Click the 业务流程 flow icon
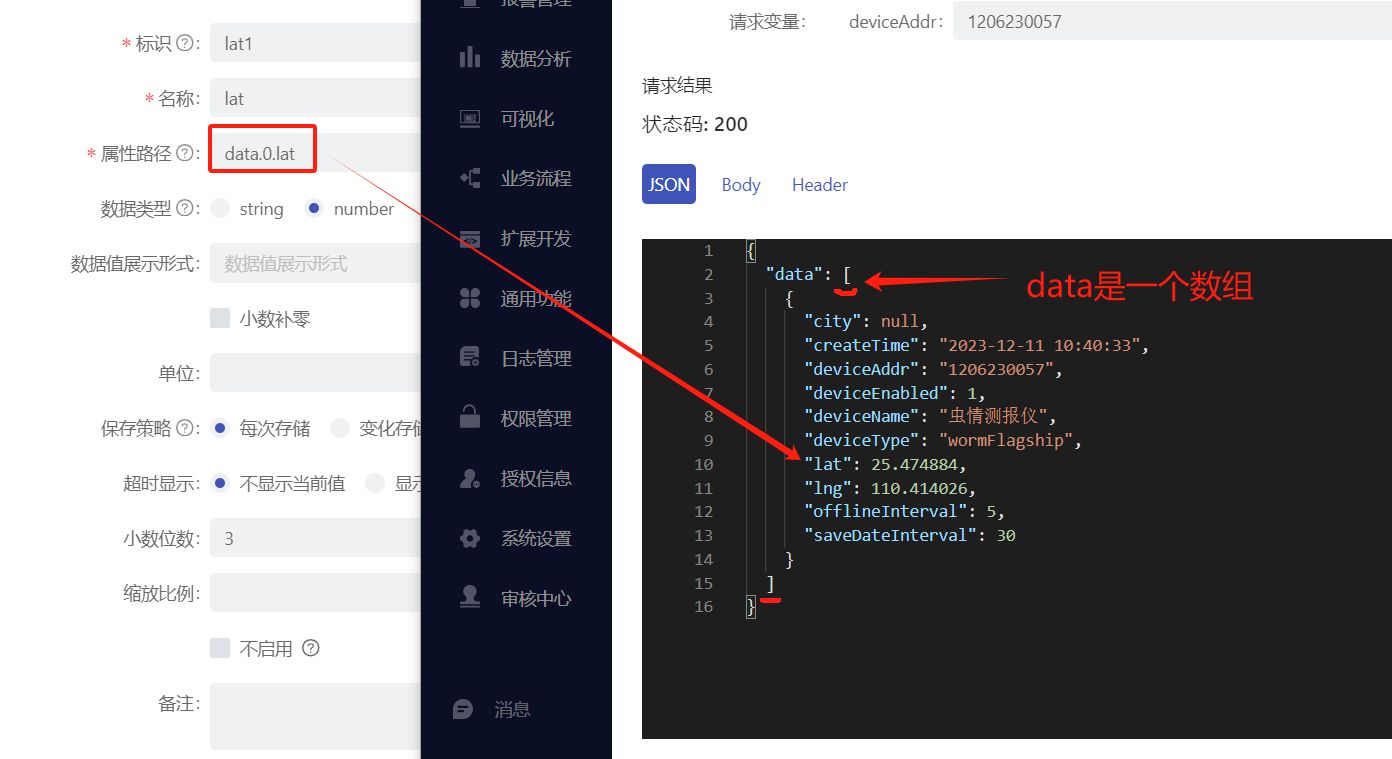This screenshot has width=1392, height=759. point(470,178)
